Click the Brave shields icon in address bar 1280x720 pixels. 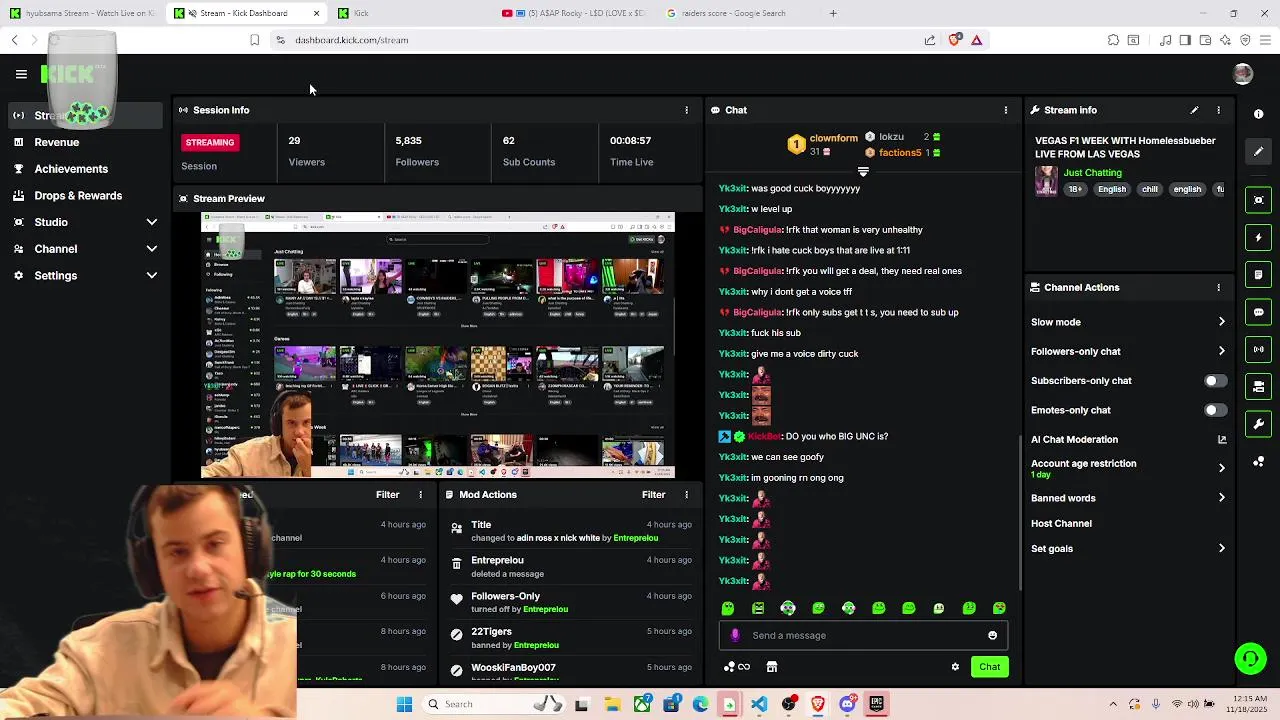tap(954, 40)
